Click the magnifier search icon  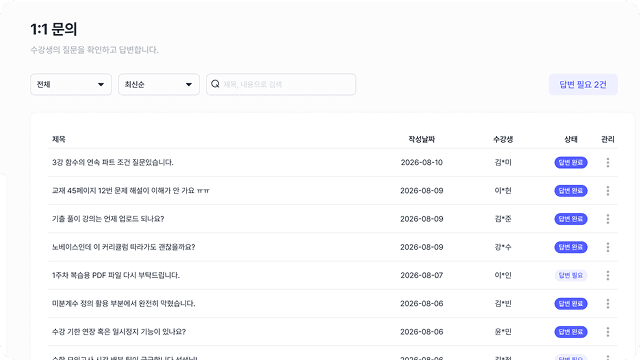215,84
